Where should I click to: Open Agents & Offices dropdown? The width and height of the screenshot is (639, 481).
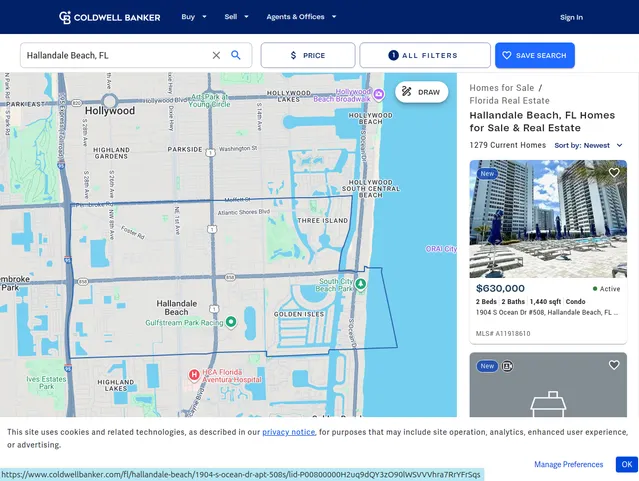point(301,17)
